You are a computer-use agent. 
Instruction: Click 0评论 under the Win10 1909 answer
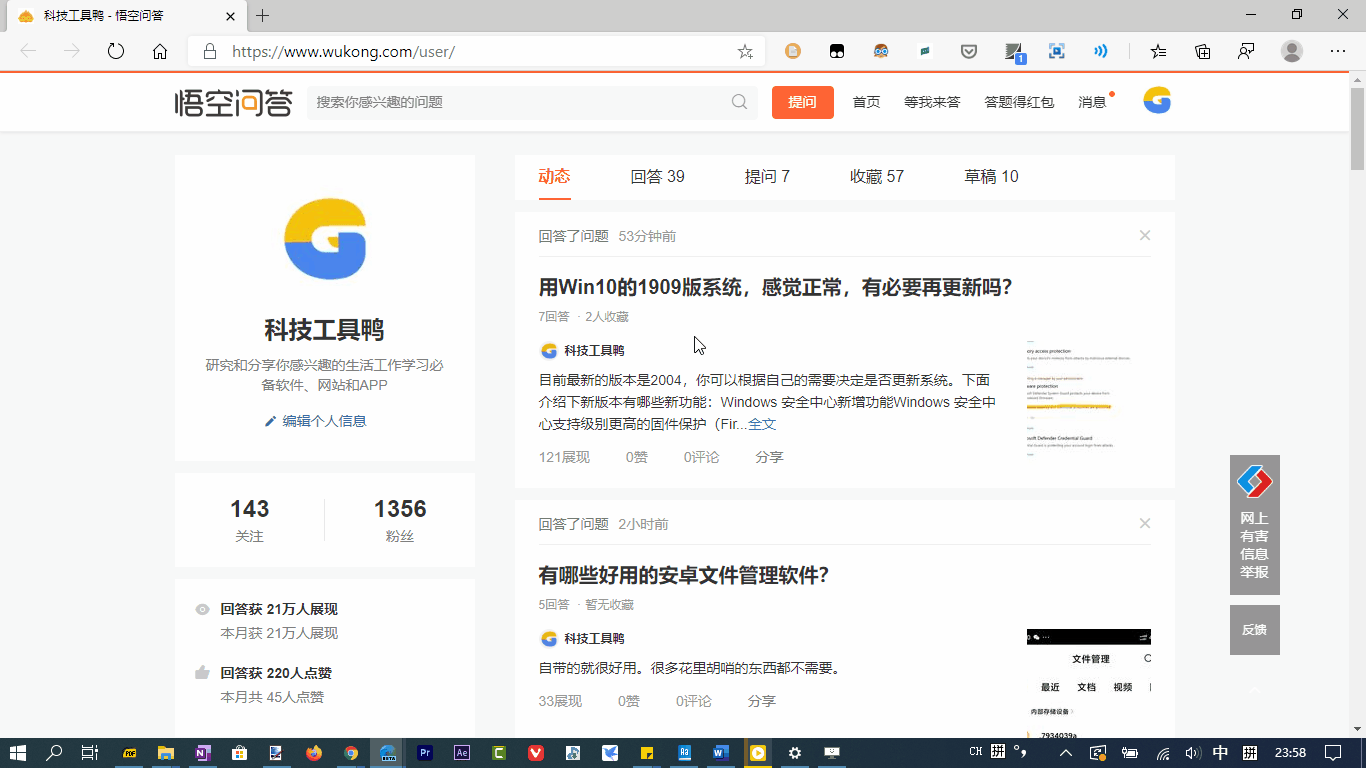point(702,457)
